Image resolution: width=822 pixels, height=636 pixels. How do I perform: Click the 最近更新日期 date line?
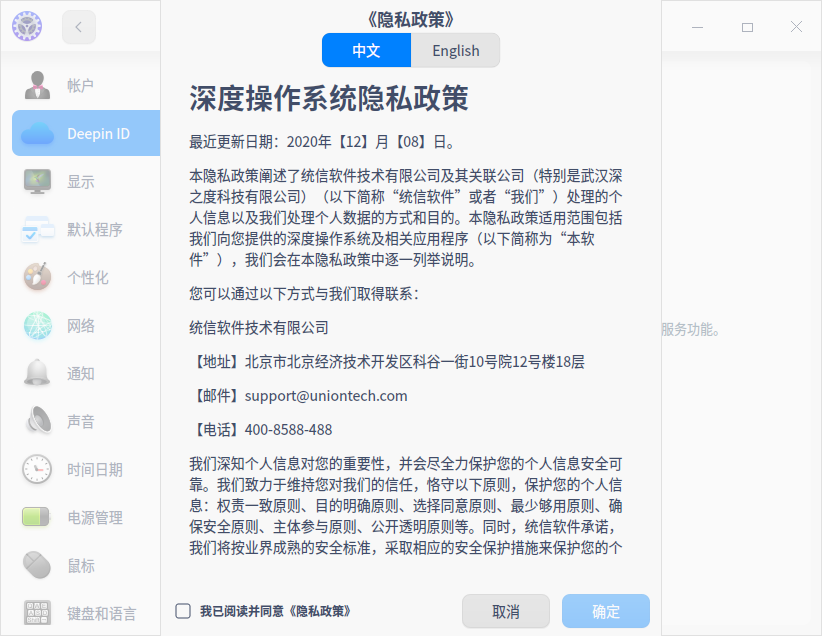[x=322, y=142]
